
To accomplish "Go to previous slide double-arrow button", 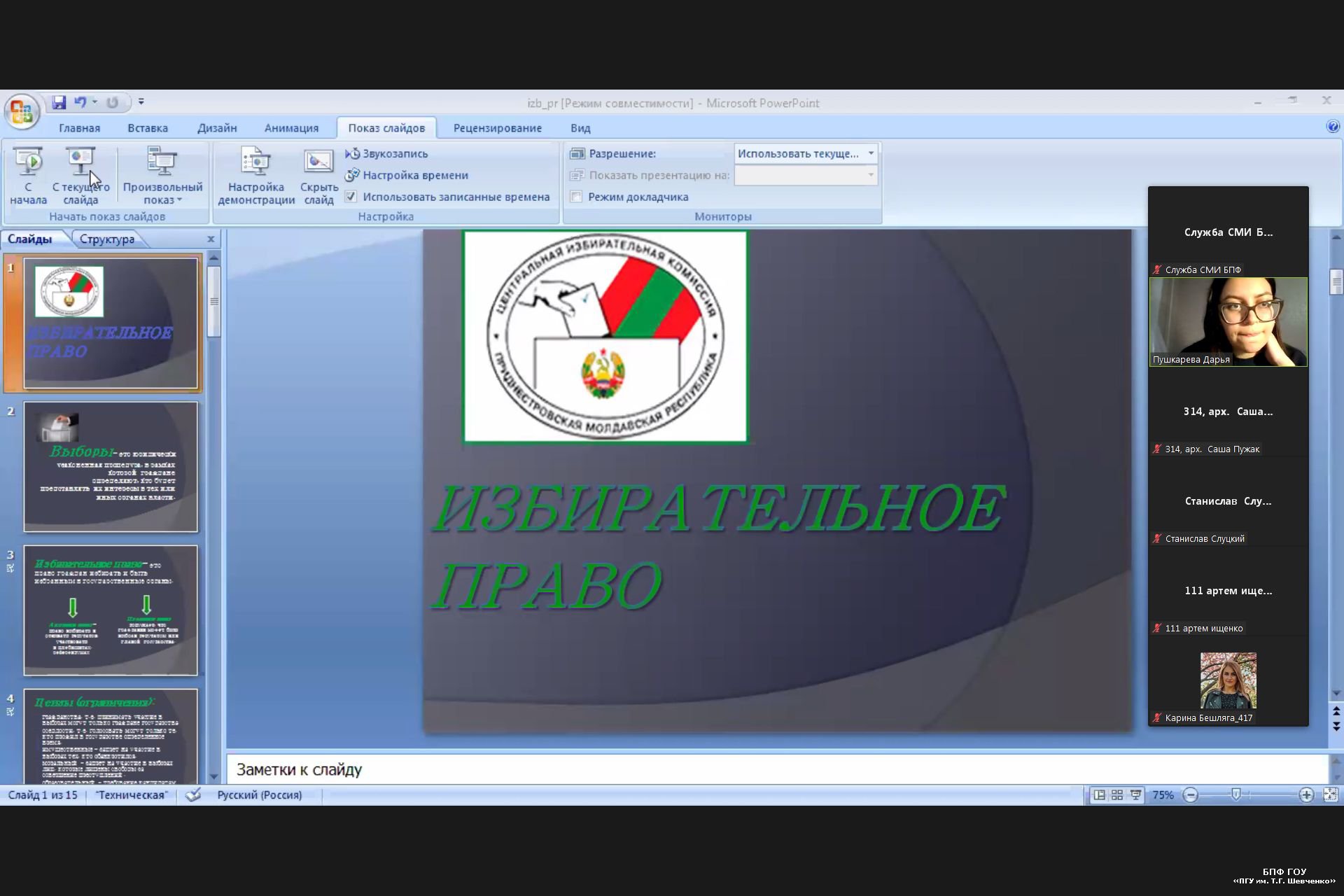I will tap(1336, 711).
